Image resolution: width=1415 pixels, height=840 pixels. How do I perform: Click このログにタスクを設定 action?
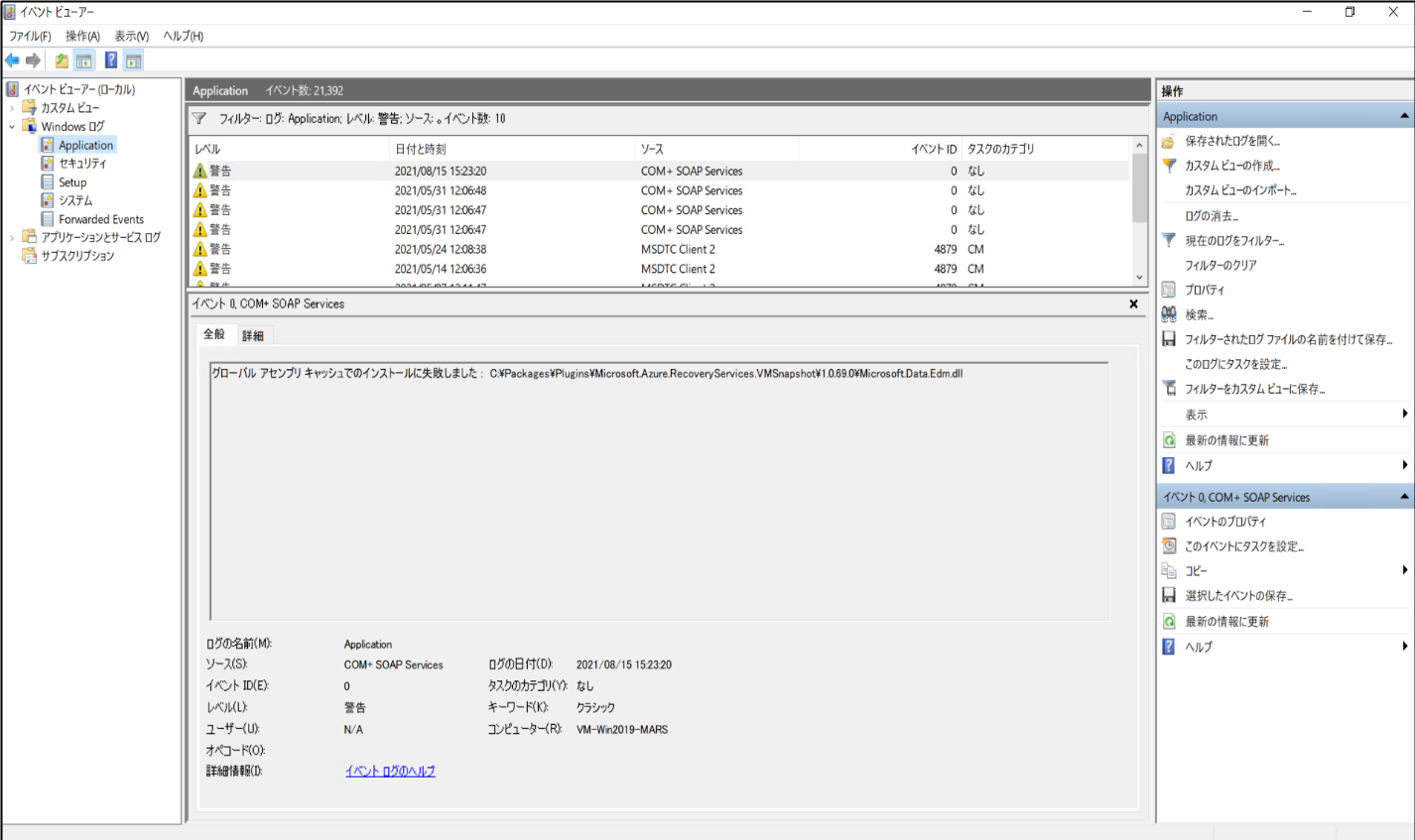pos(1236,364)
